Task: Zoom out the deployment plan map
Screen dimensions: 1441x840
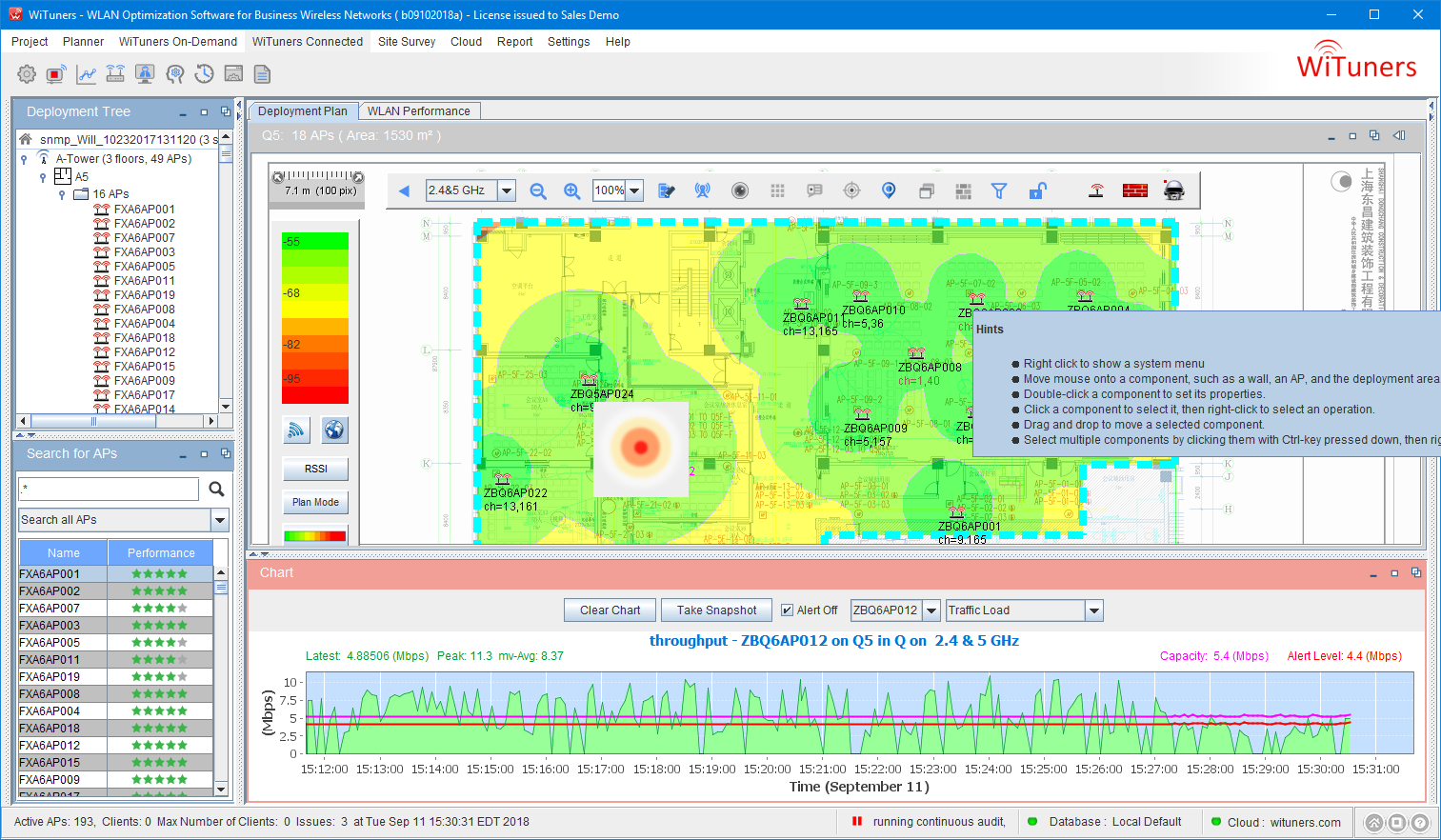Action: pos(538,190)
